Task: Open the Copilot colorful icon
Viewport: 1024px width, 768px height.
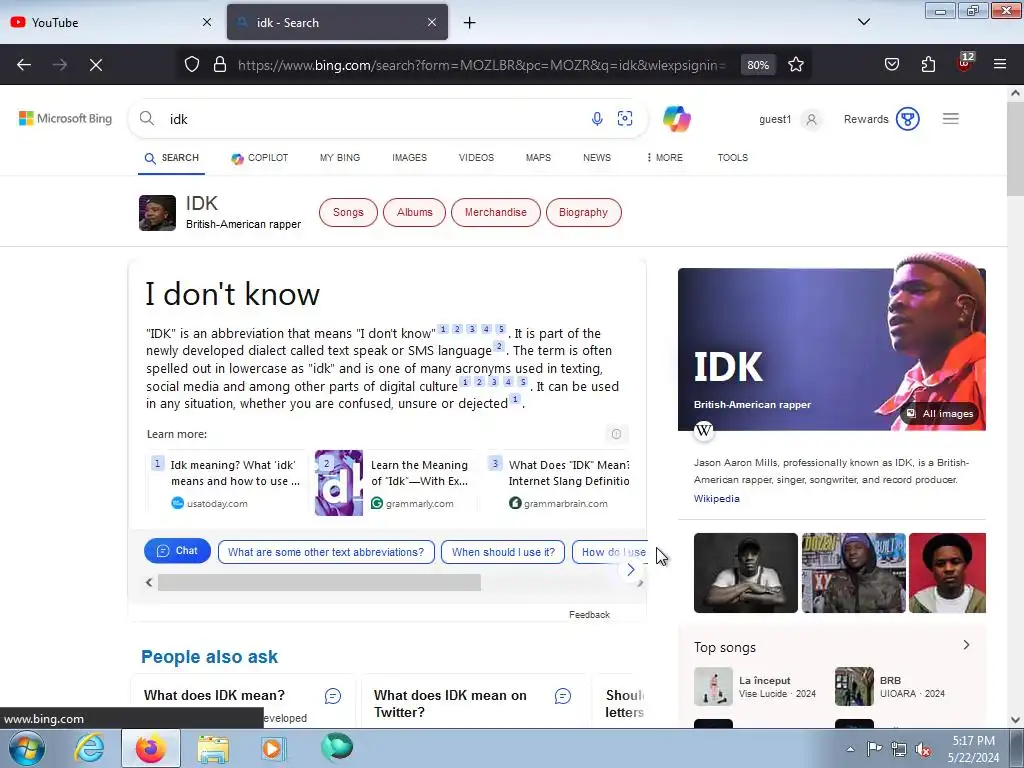Action: [677, 119]
